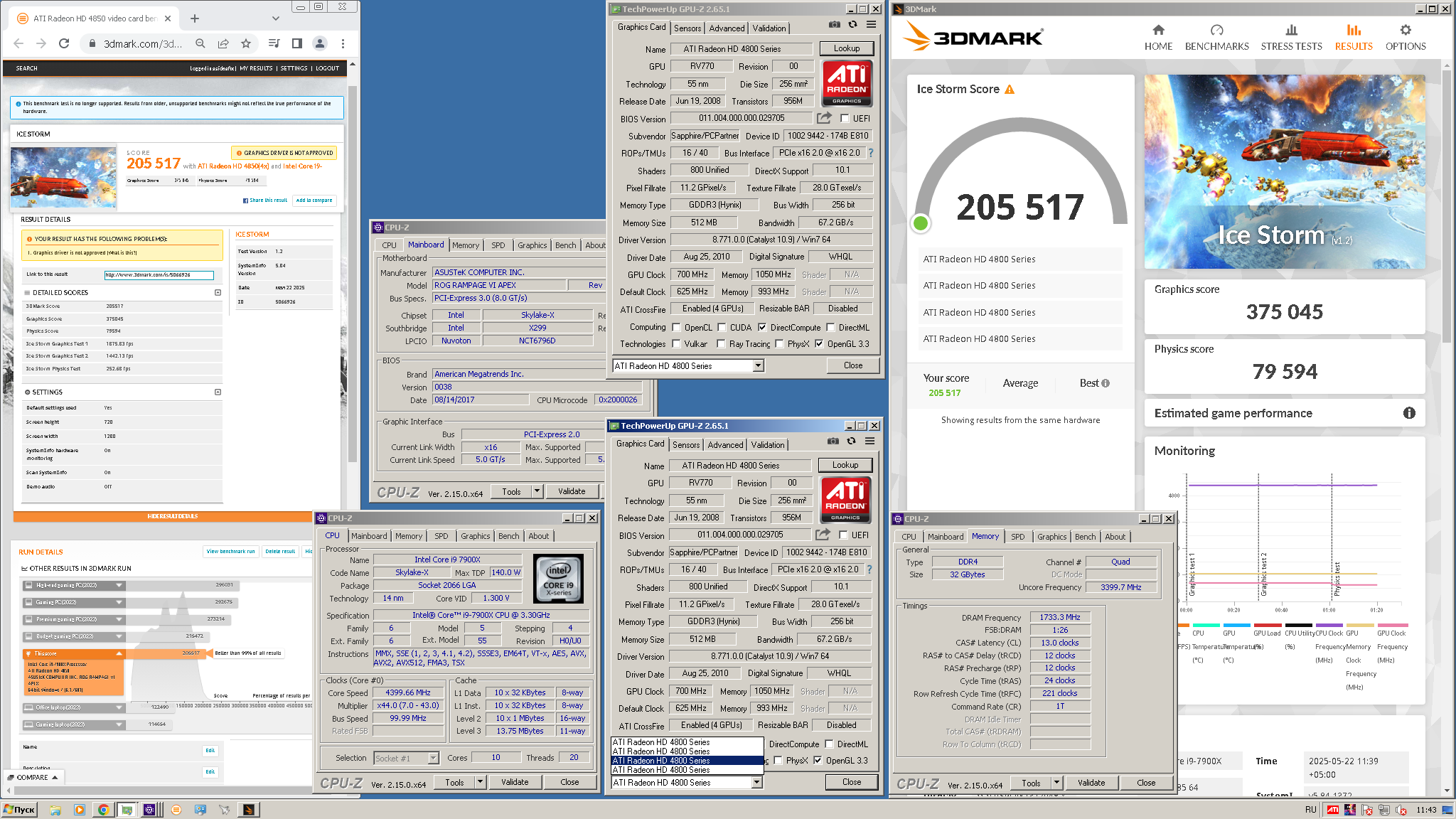Toggle PhysX checkbox in top GPU-Z
The height and width of the screenshot is (819, 1456).
coord(779,344)
